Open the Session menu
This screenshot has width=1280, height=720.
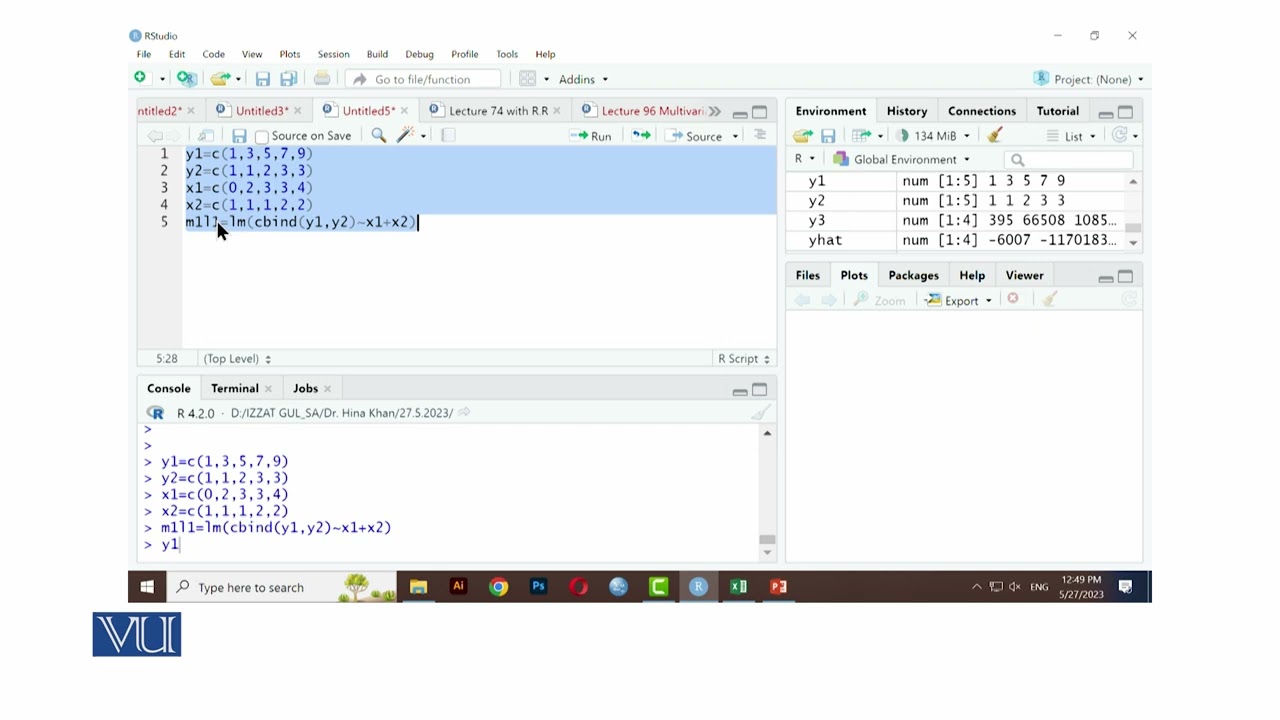333,54
